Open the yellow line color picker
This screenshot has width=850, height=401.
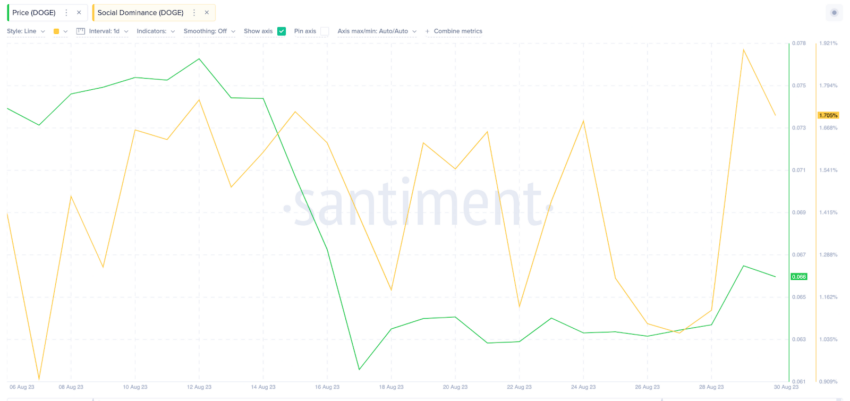(x=60, y=31)
